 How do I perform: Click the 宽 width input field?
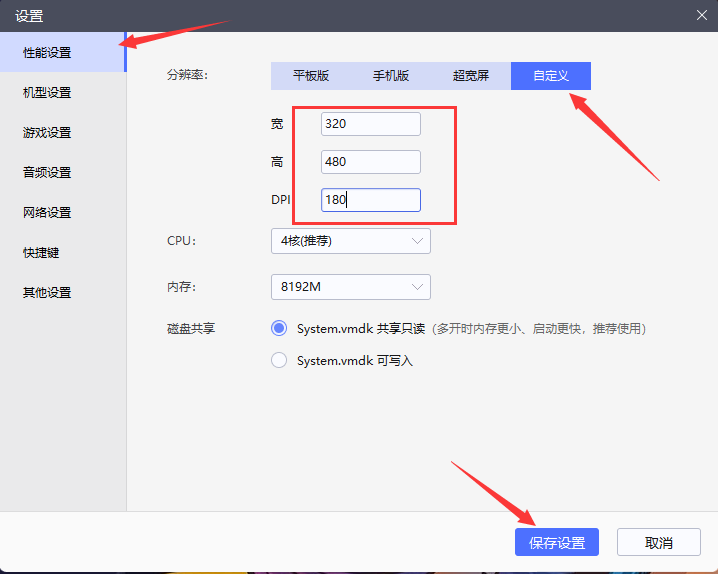point(370,124)
